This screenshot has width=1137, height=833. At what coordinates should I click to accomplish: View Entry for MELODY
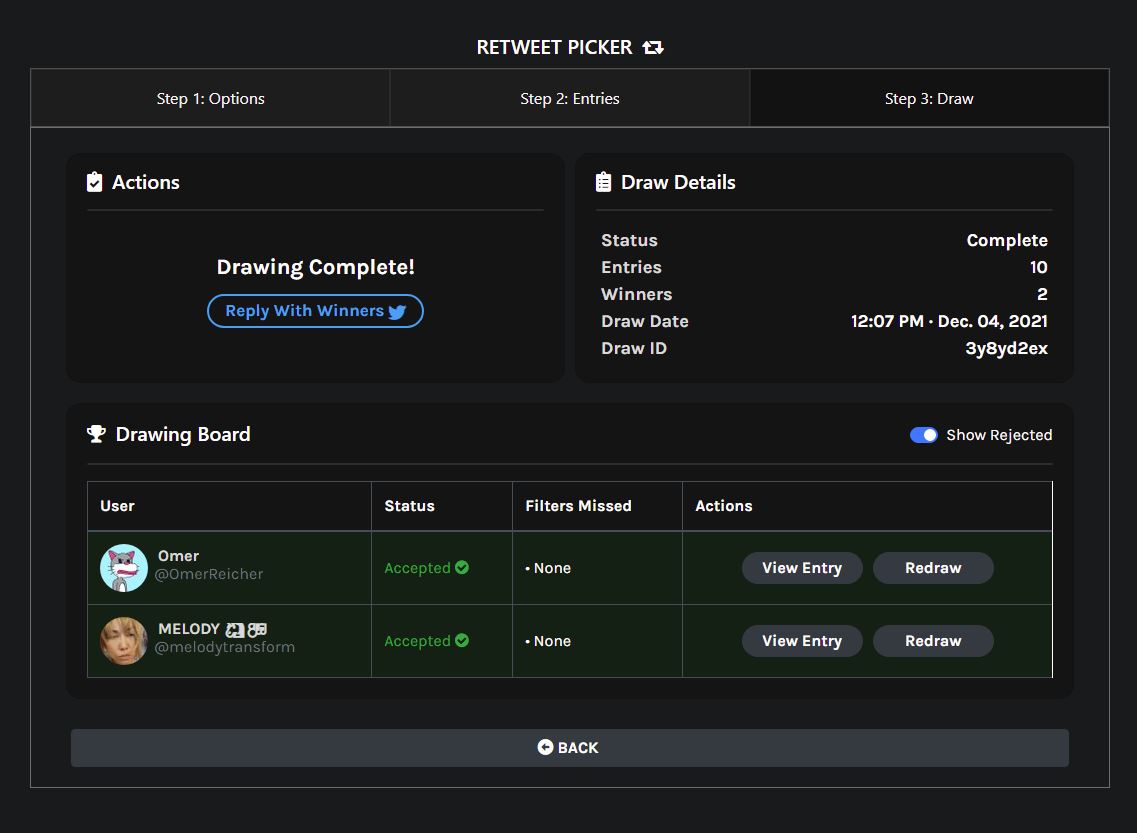[802, 641]
